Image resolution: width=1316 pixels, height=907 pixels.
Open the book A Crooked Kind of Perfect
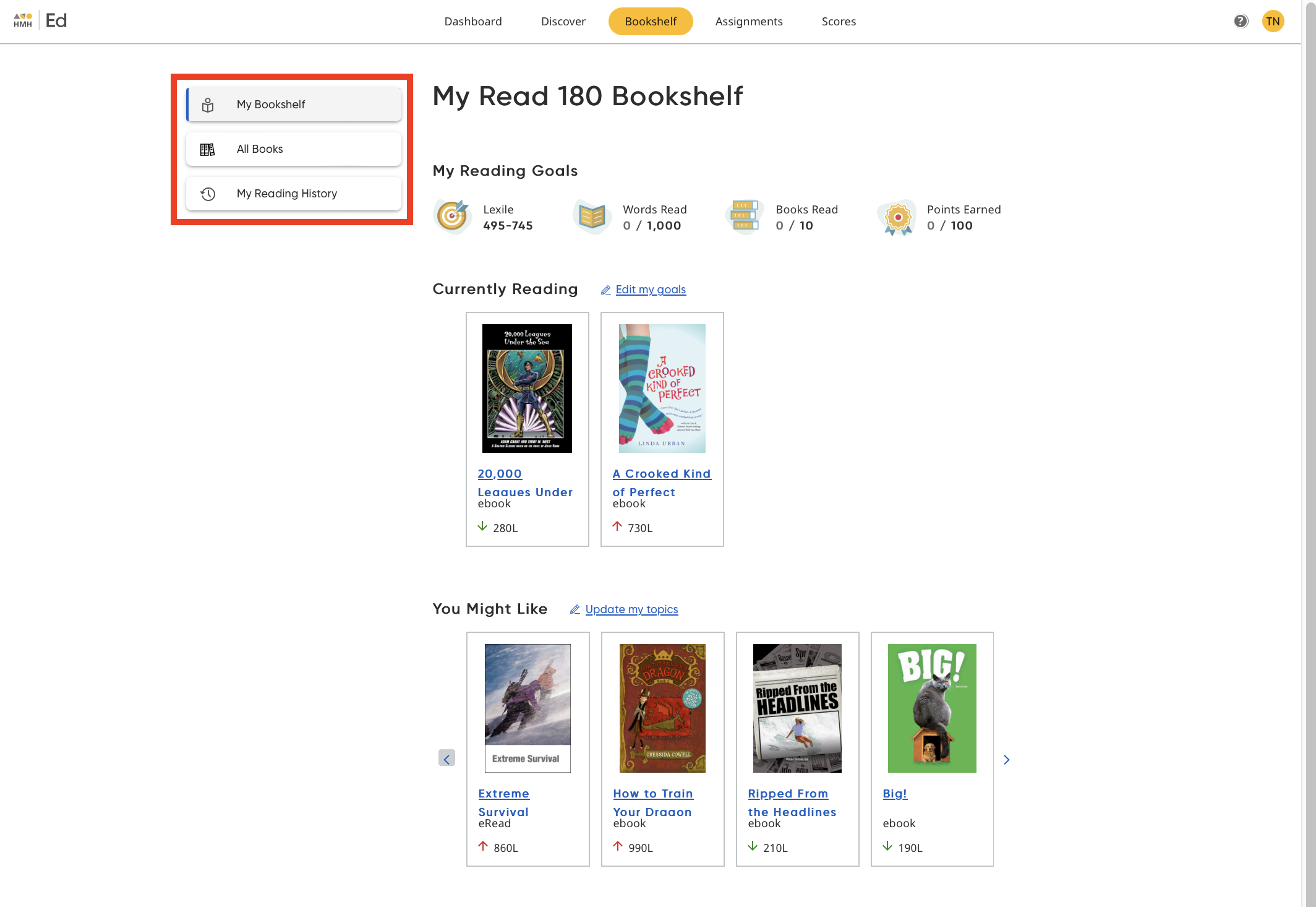pos(662,483)
